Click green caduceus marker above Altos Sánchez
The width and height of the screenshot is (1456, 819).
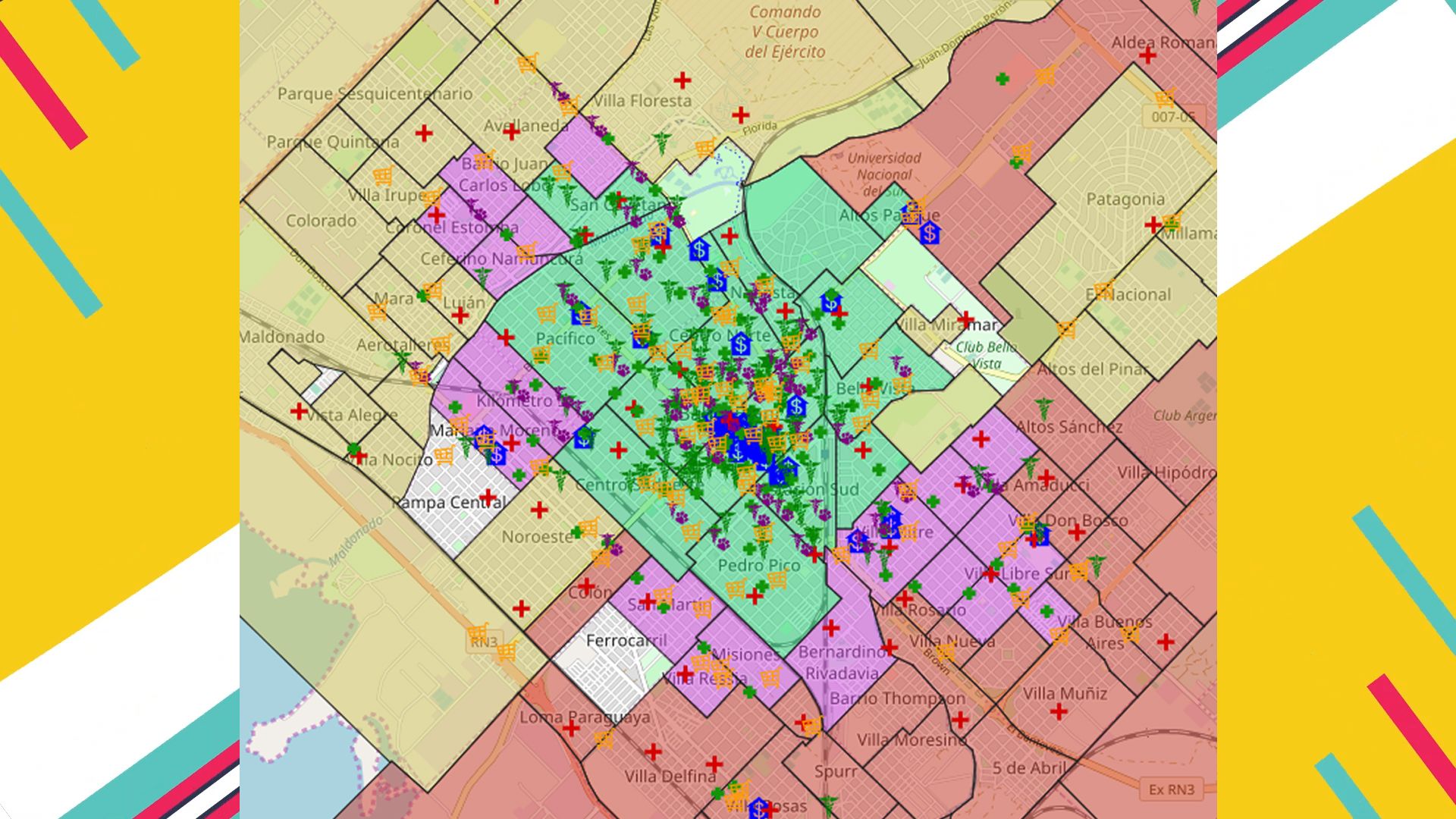1044,407
